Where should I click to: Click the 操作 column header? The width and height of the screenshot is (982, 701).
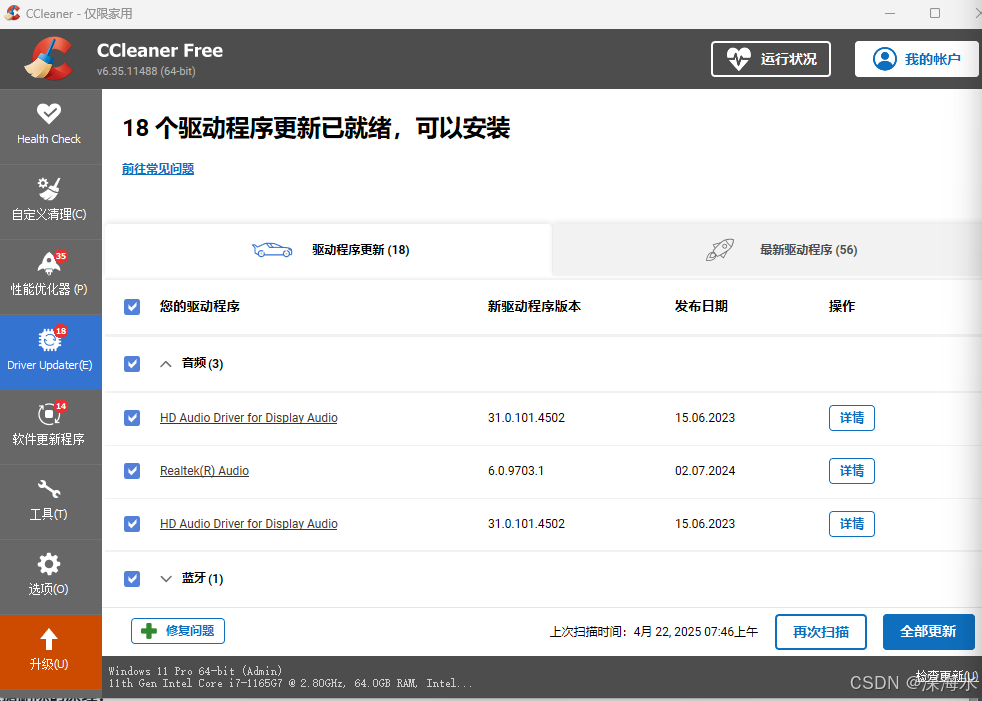click(842, 306)
